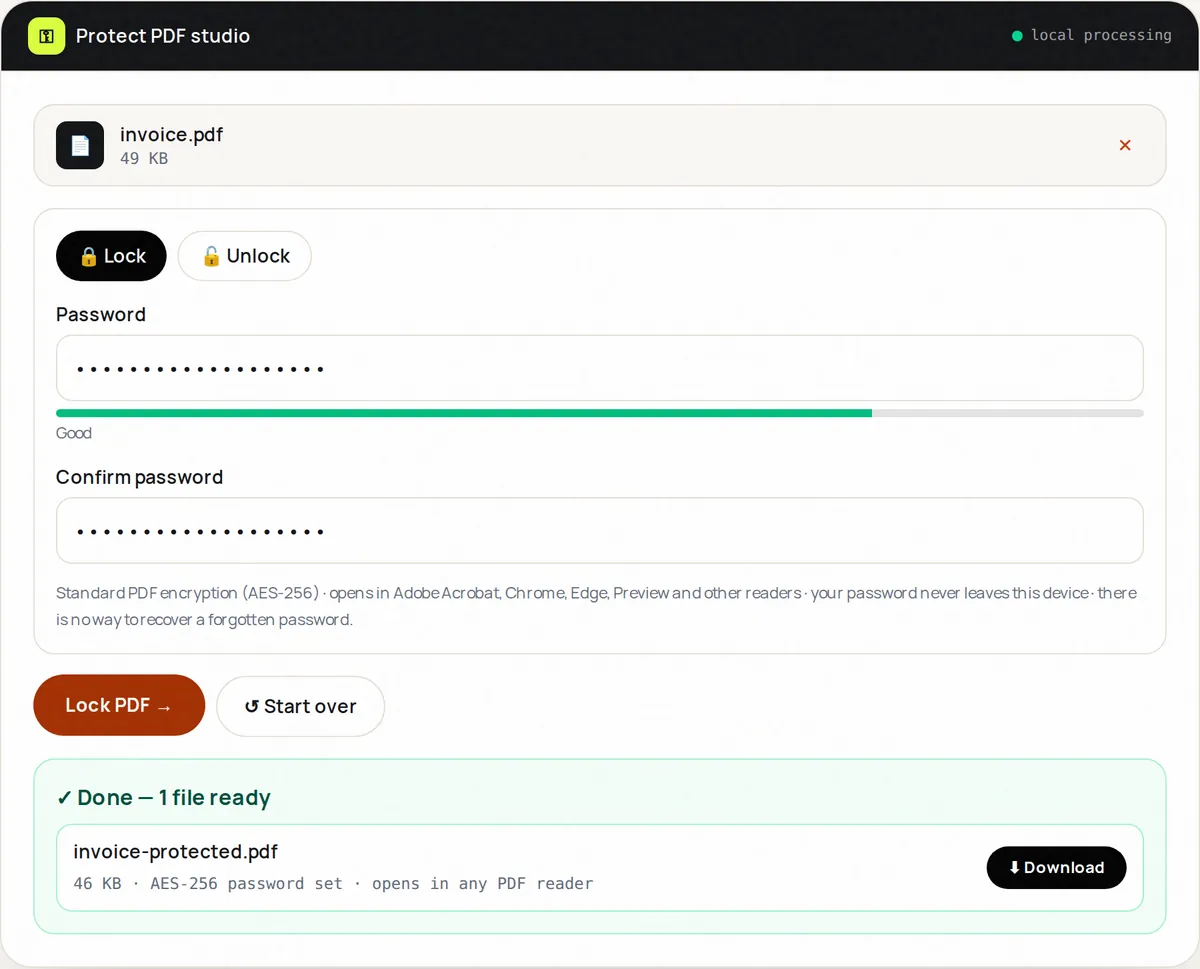The image size is (1200, 969).
Task: Click the 'Done — 1 file ready' heading
Action: tap(164, 797)
